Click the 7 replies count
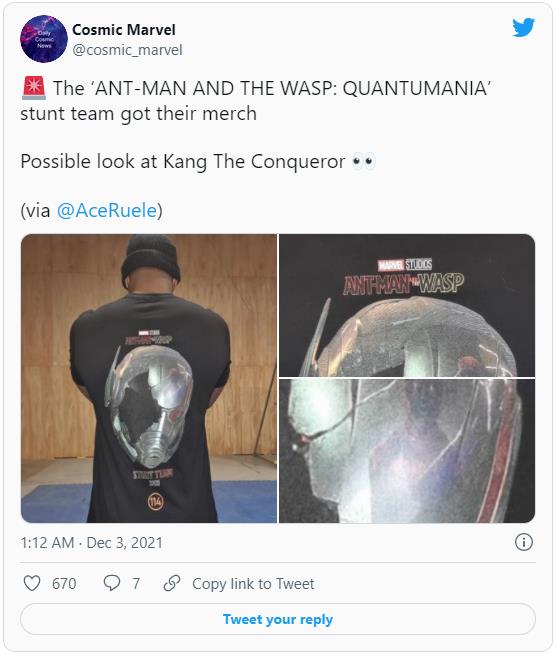Screen dimensions: 557x655 [136, 584]
